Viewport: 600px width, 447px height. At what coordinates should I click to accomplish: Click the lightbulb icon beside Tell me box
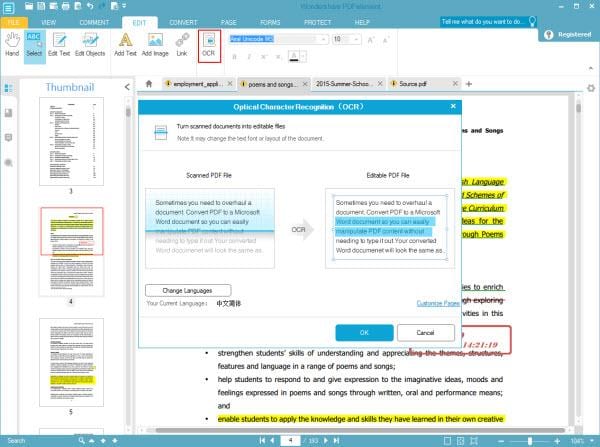tap(532, 21)
